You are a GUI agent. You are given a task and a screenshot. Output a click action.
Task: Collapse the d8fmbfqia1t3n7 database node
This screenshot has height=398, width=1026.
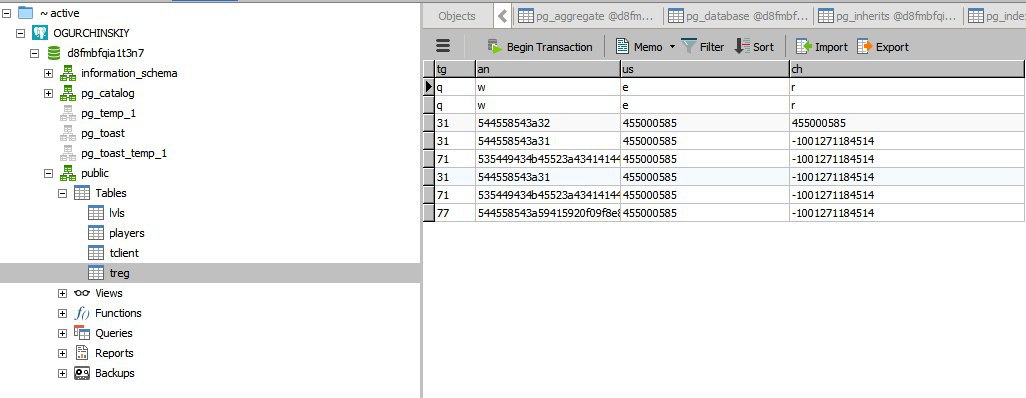pos(35,53)
